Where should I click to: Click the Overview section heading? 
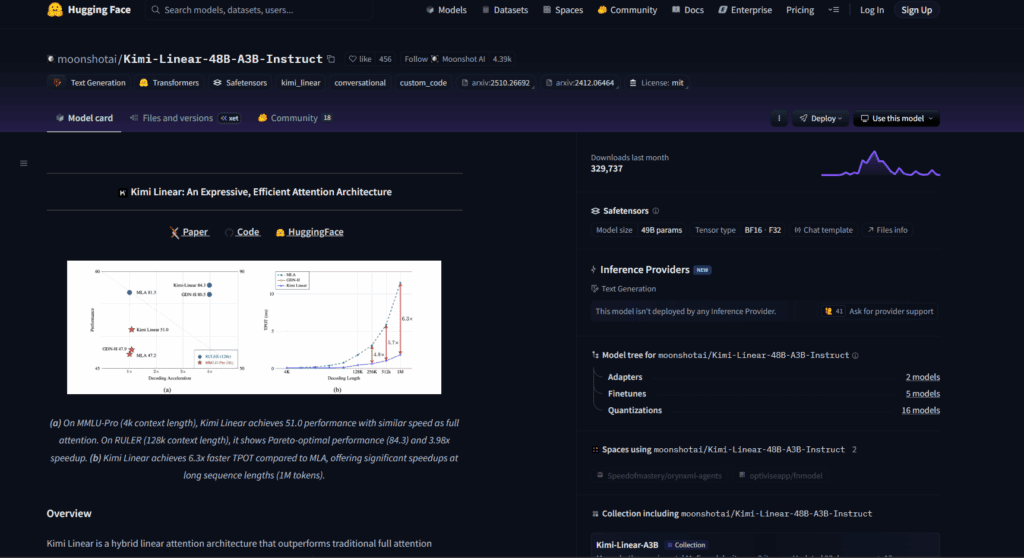pyautogui.click(x=69, y=514)
